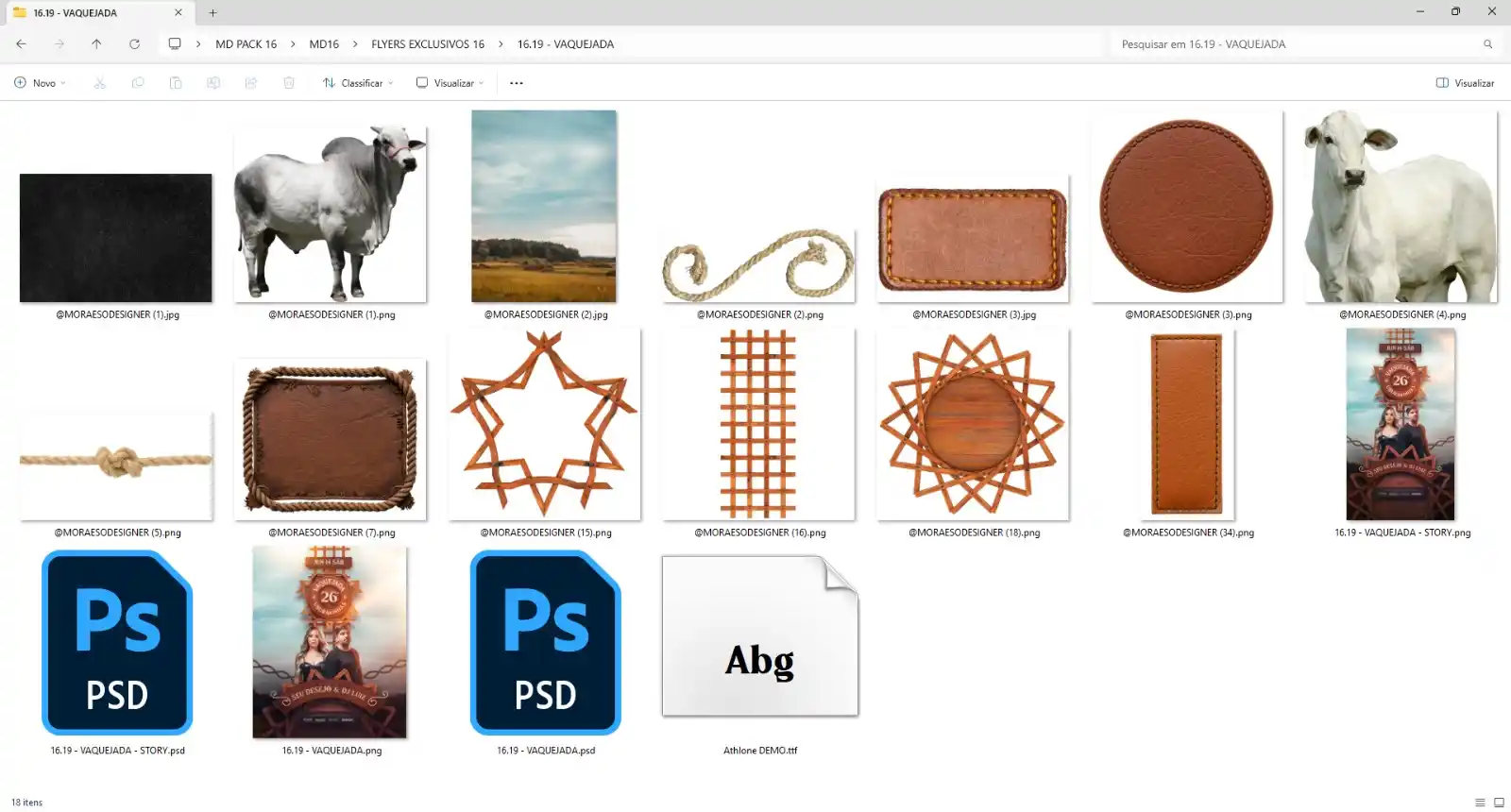Go to FLYERS EXCLUSIVOS 16 breadcrumb
The width and height of the screenshot is (1511, 812).
(428, 44)
